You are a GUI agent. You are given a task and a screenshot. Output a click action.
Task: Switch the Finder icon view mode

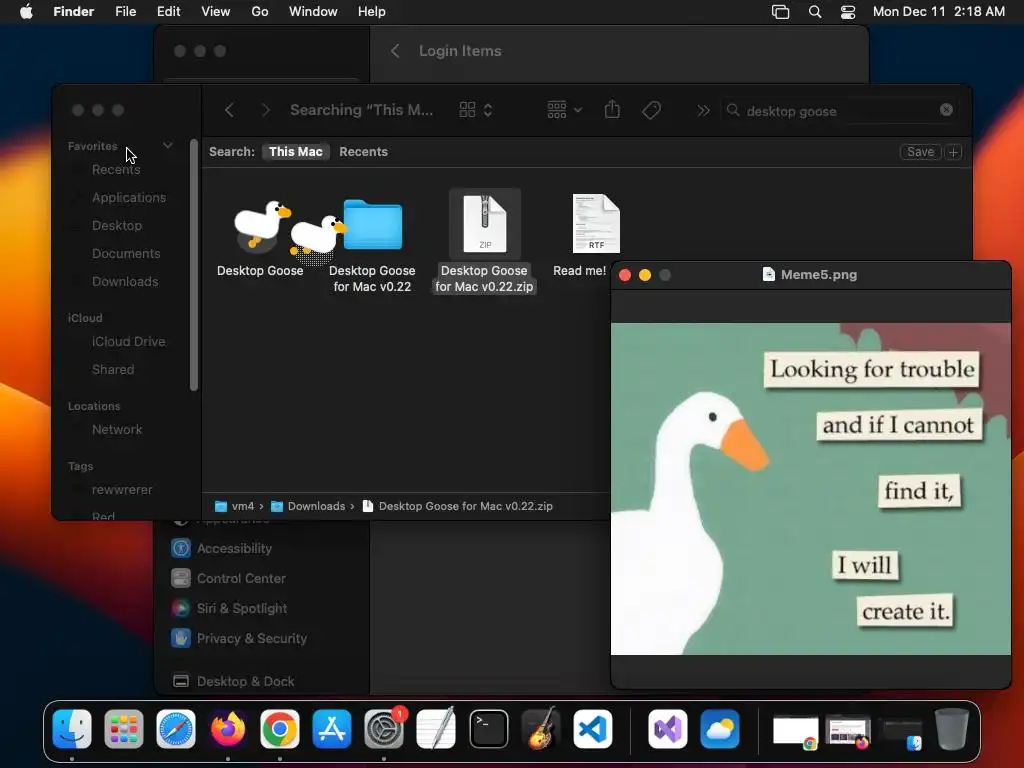point(475,110)
